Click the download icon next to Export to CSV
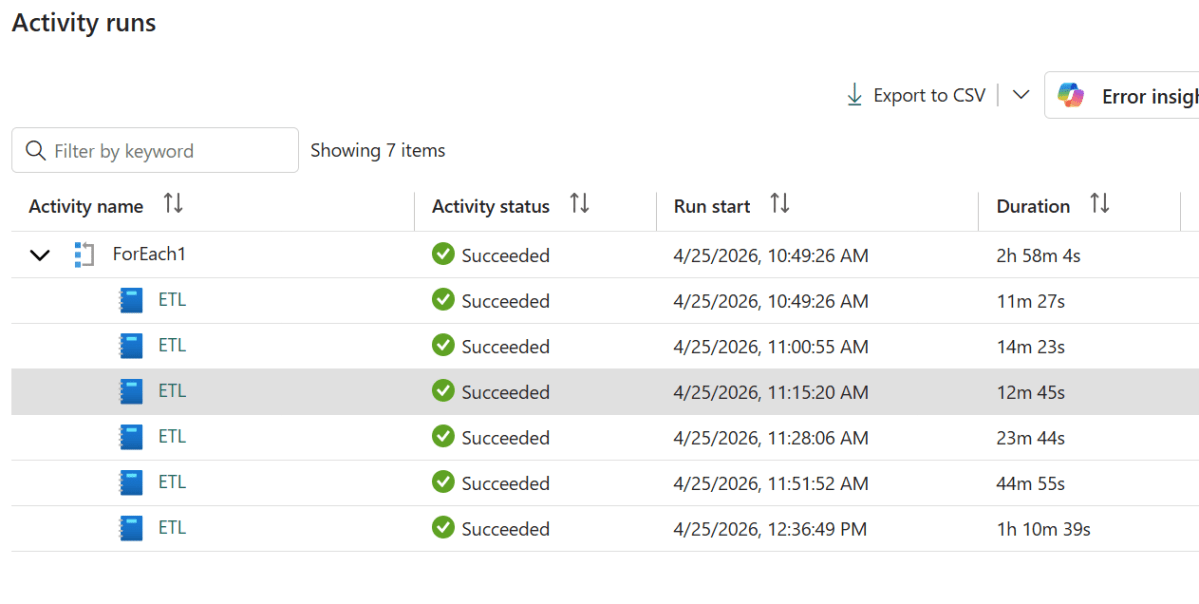 (854, 94)
